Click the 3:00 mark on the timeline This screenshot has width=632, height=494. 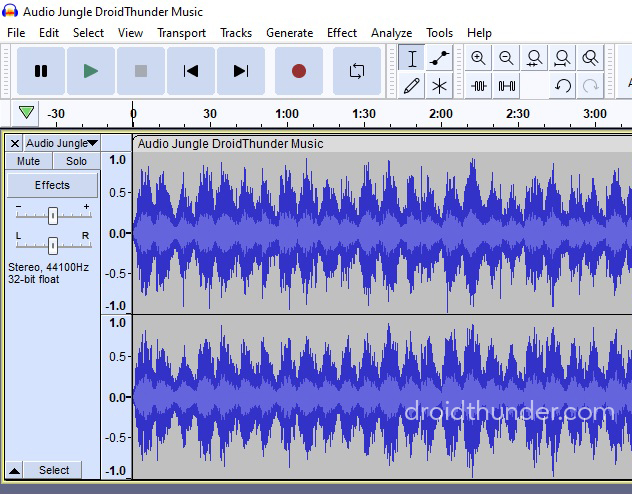pyautogui.click(x=595, y=114)
